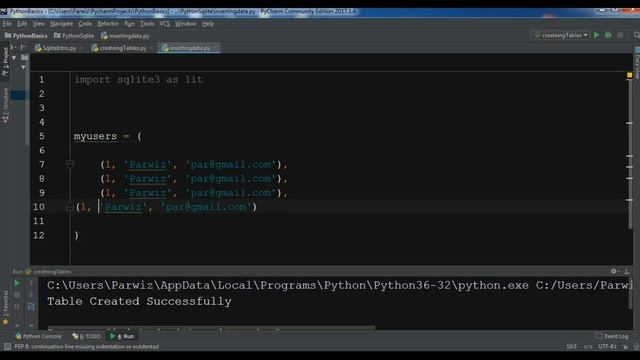Image resolution: width=640 pixels, height=360 pixels.
Task: Click PythonBasics breadcrumb in navigation bar
Action: point(26,36)
